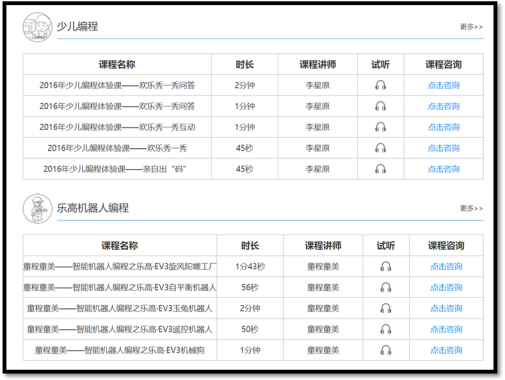Click 点击咨询 for EV3玉兔机器人 course
This screenshot has width=505, height=380.
pos(446,308)
